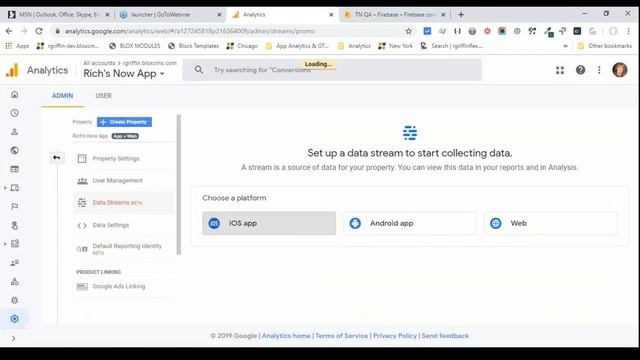640x360 pixels.
Task: Switch to the ADMIN tab
Action: click(x=62, y=96)
